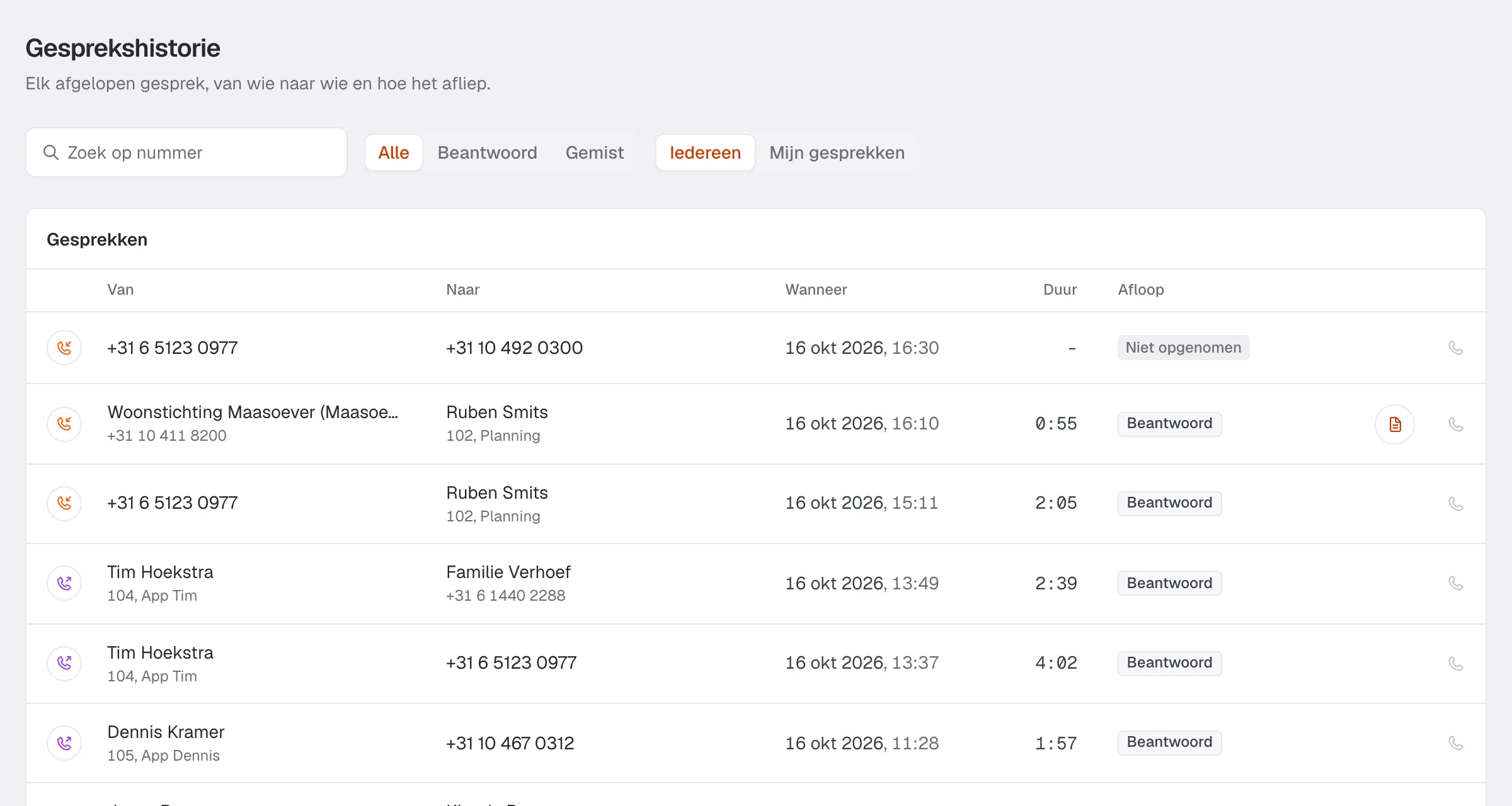Screen dimensions: 1512x806
Task: Click the search magnifier icon
Action: 51,152
